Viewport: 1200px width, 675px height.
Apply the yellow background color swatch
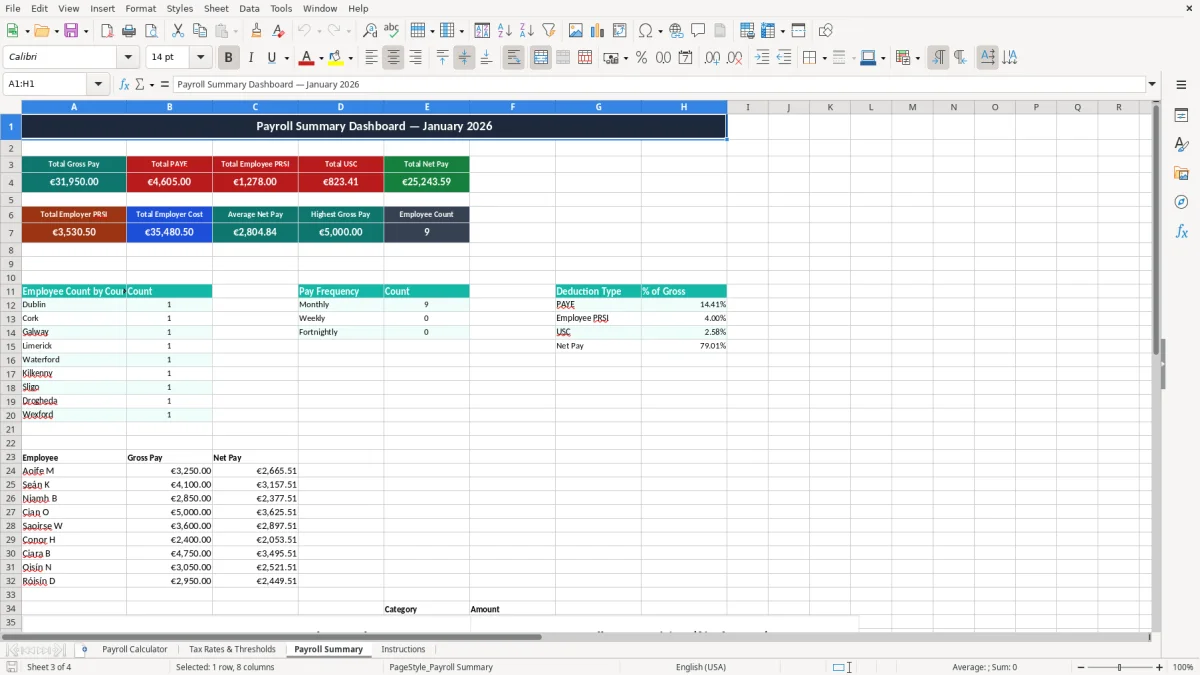(x=336, y=58)
